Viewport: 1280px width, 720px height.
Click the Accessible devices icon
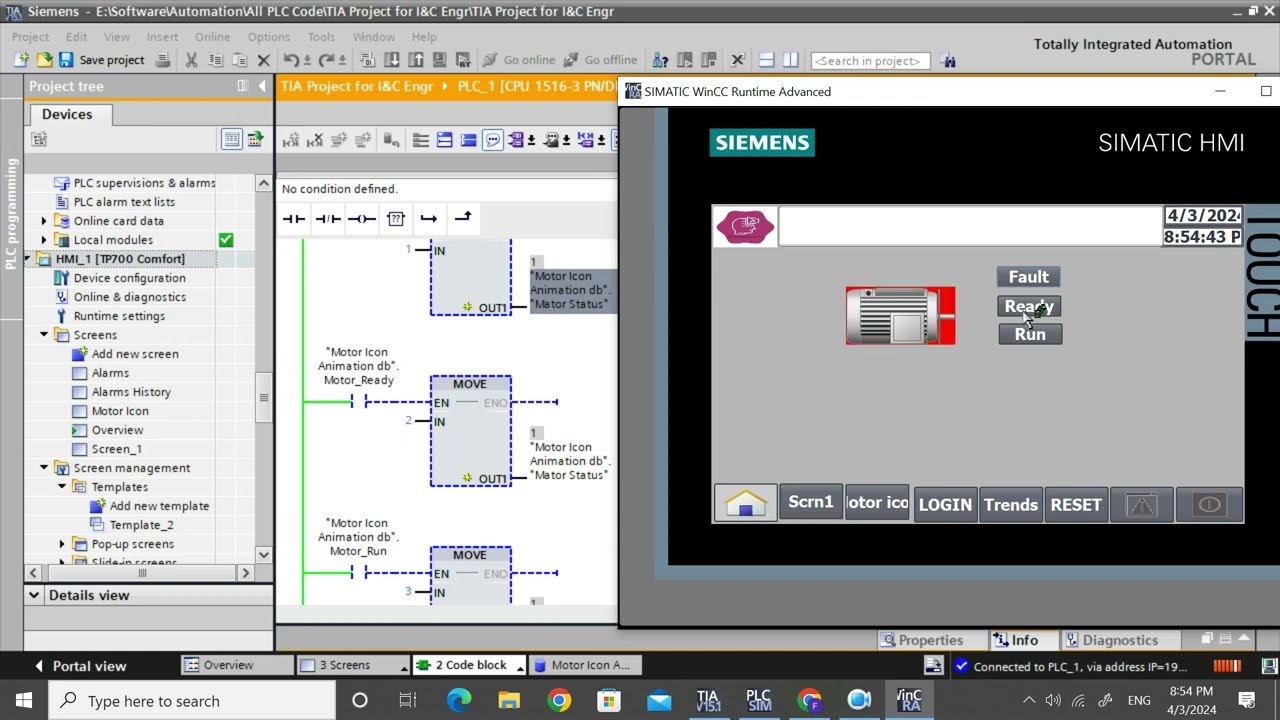pos(661,60)
